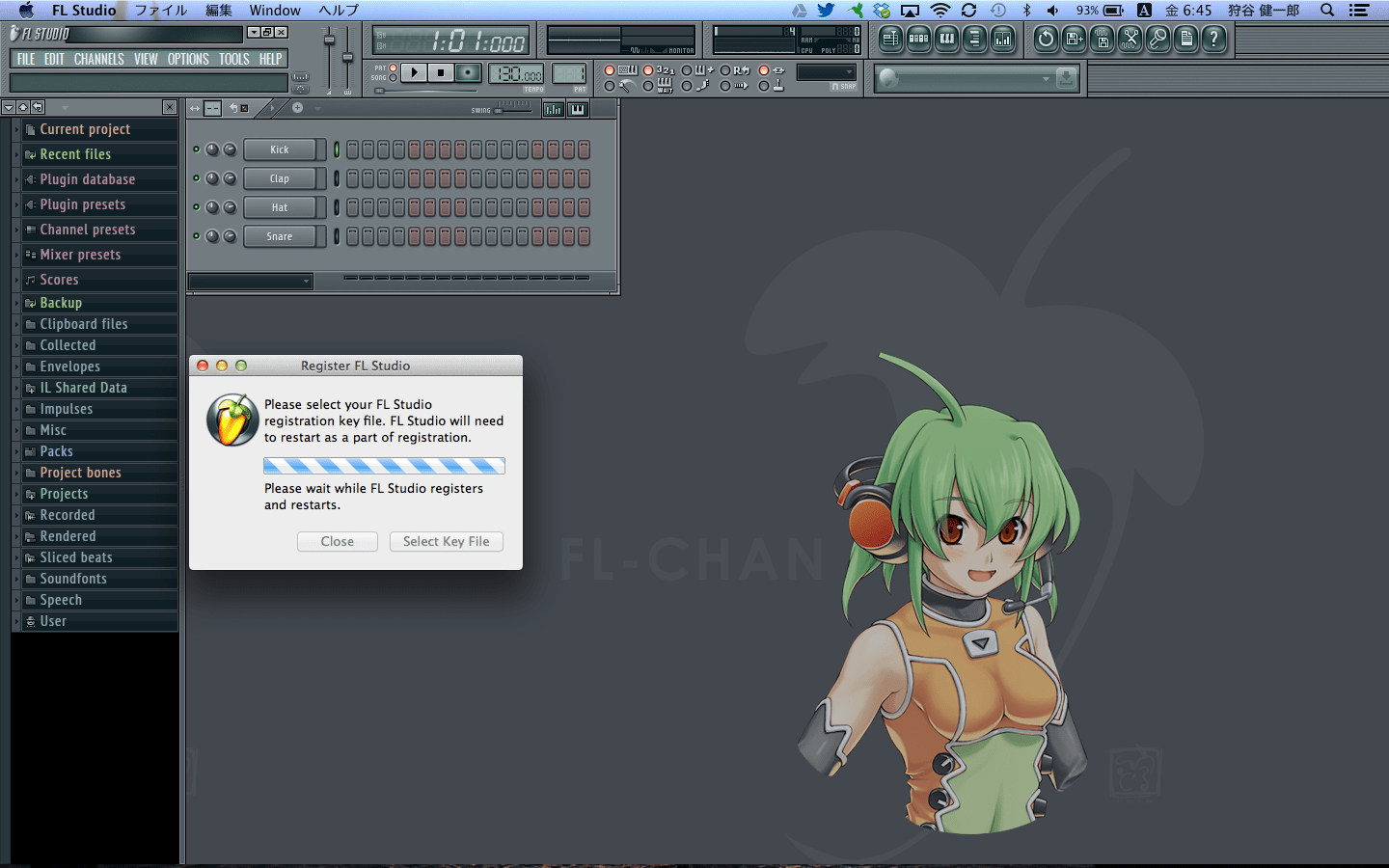This screenshot has width=1389, height=868.
Task: Toggle the Hat channel mute LED
Action: click(x=197, y=207)
